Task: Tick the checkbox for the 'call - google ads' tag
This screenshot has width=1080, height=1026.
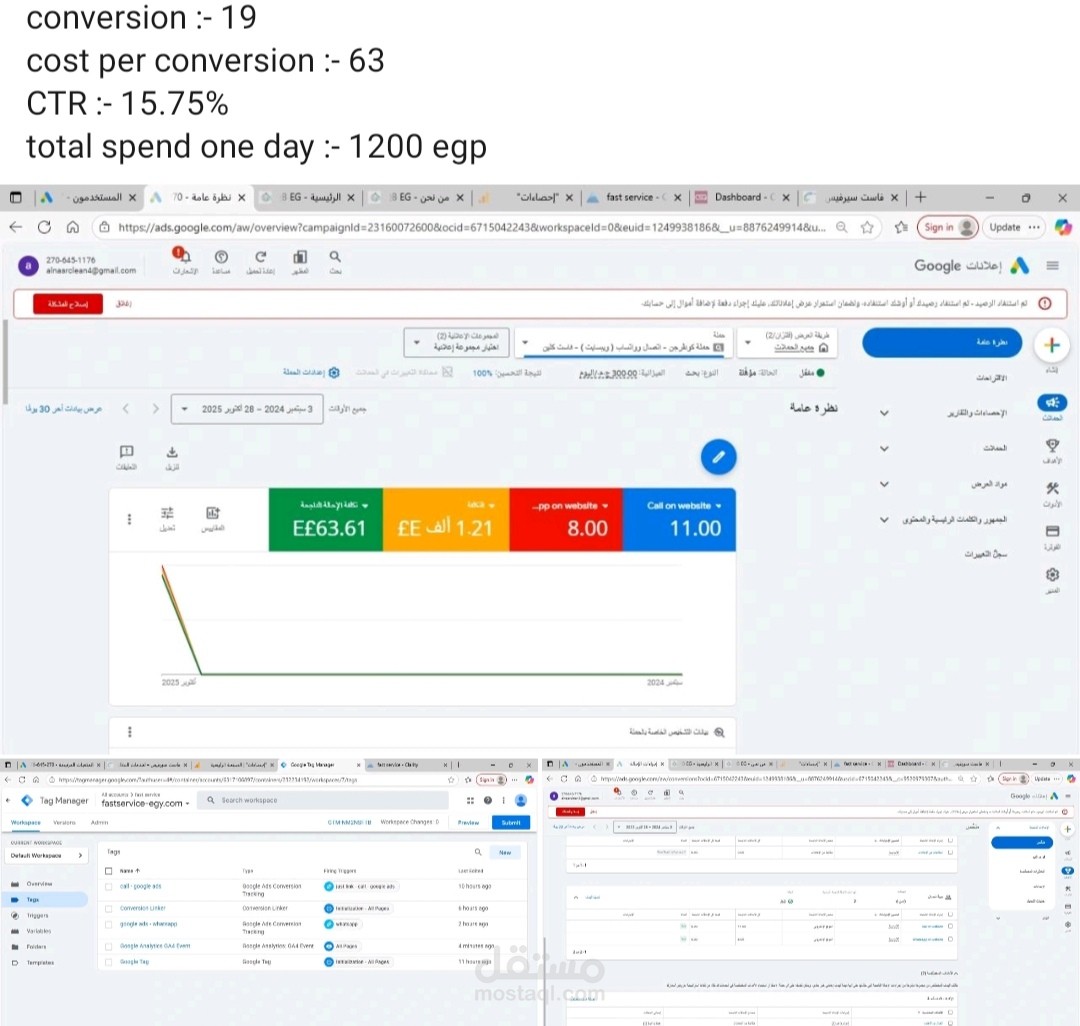Action: pos(109,887)
